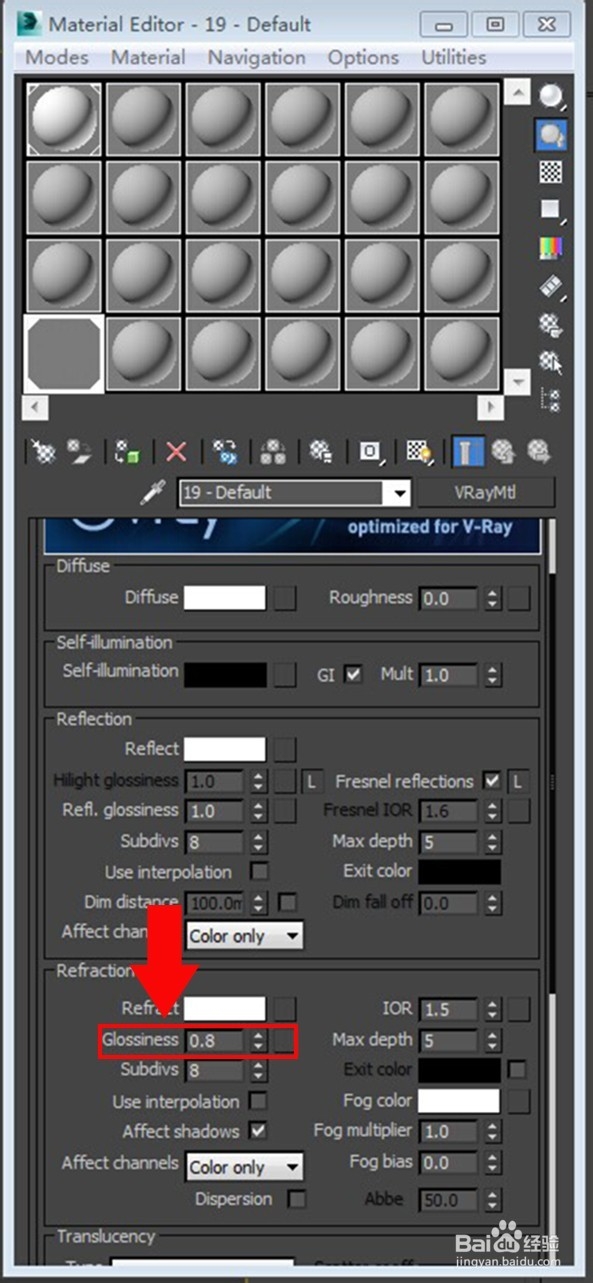Click the refraction Glossiness 0.8 value field

(216, 1041)
